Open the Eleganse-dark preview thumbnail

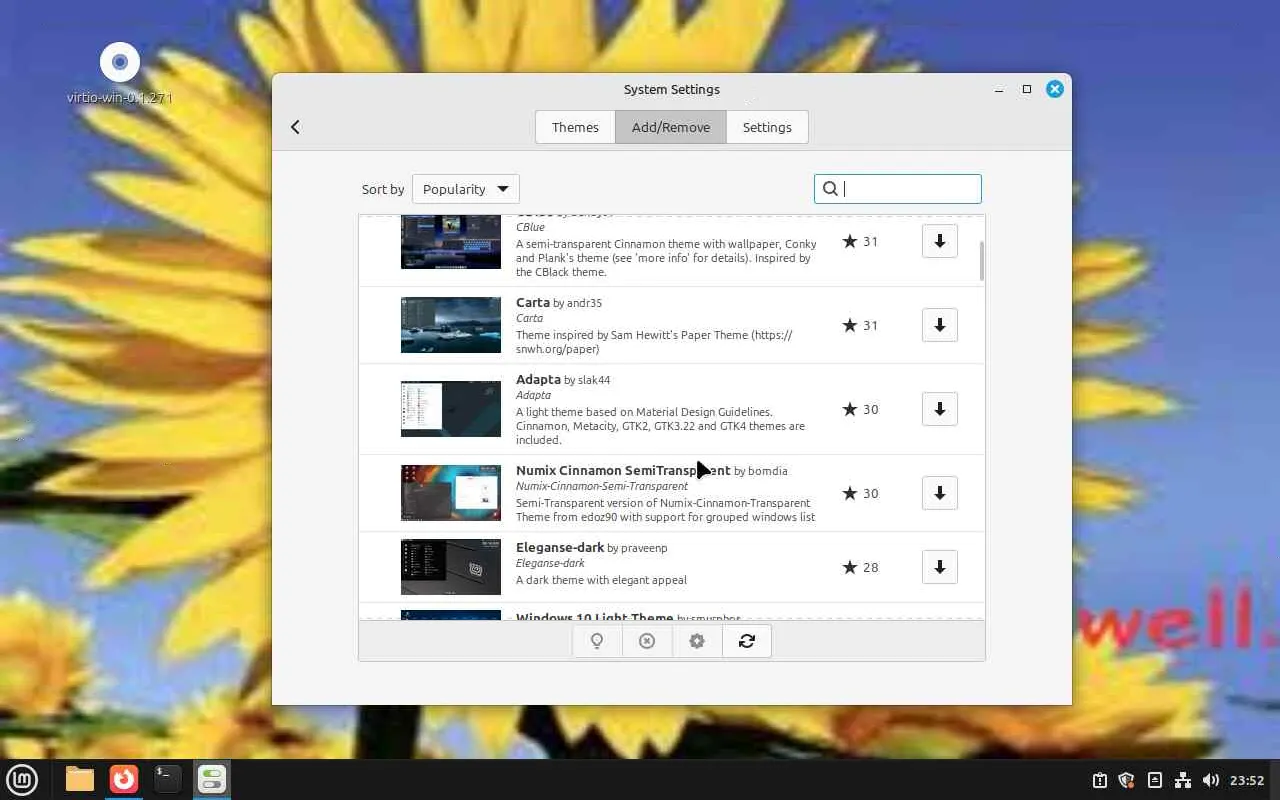tap(451, 567)
